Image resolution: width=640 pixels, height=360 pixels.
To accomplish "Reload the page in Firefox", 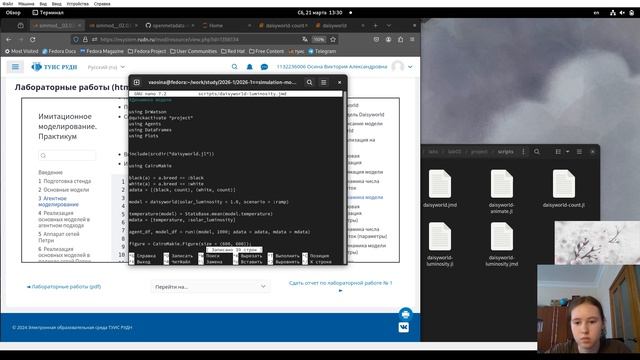I will coord(33,40).
